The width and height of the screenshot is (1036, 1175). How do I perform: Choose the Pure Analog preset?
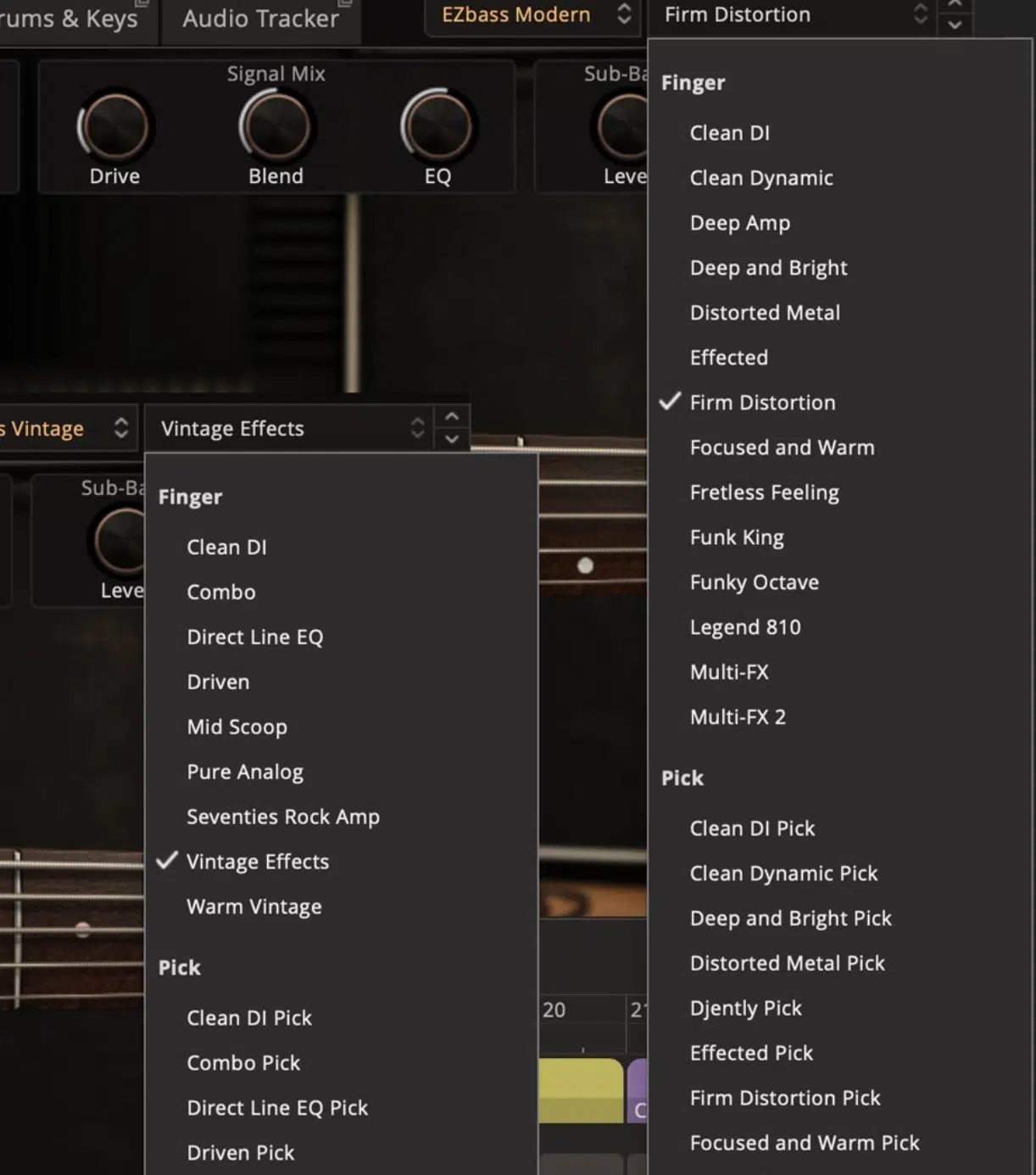[x=342, y=772]
